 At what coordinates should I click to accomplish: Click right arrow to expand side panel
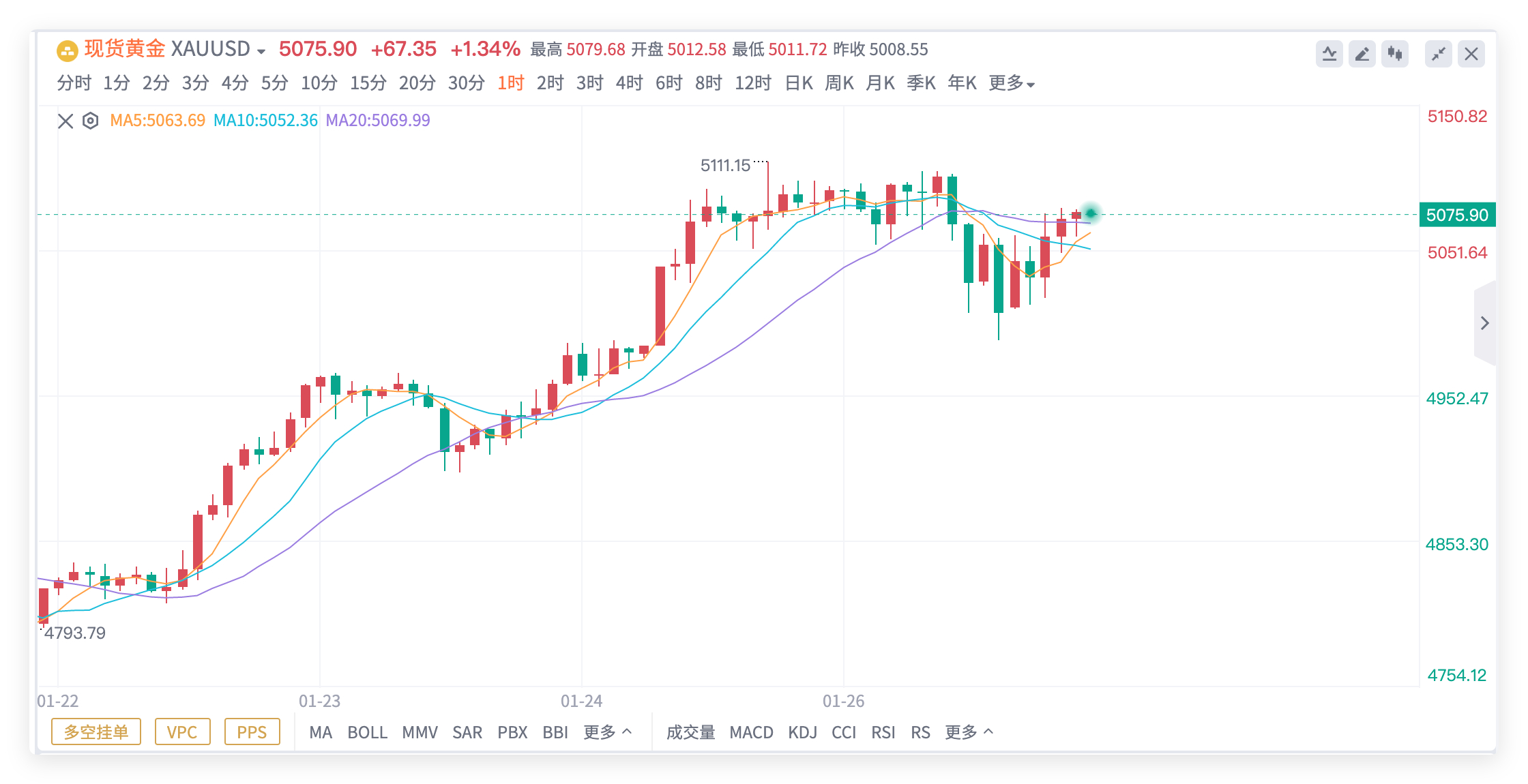pyautogui.click(x=1484, y=323)
